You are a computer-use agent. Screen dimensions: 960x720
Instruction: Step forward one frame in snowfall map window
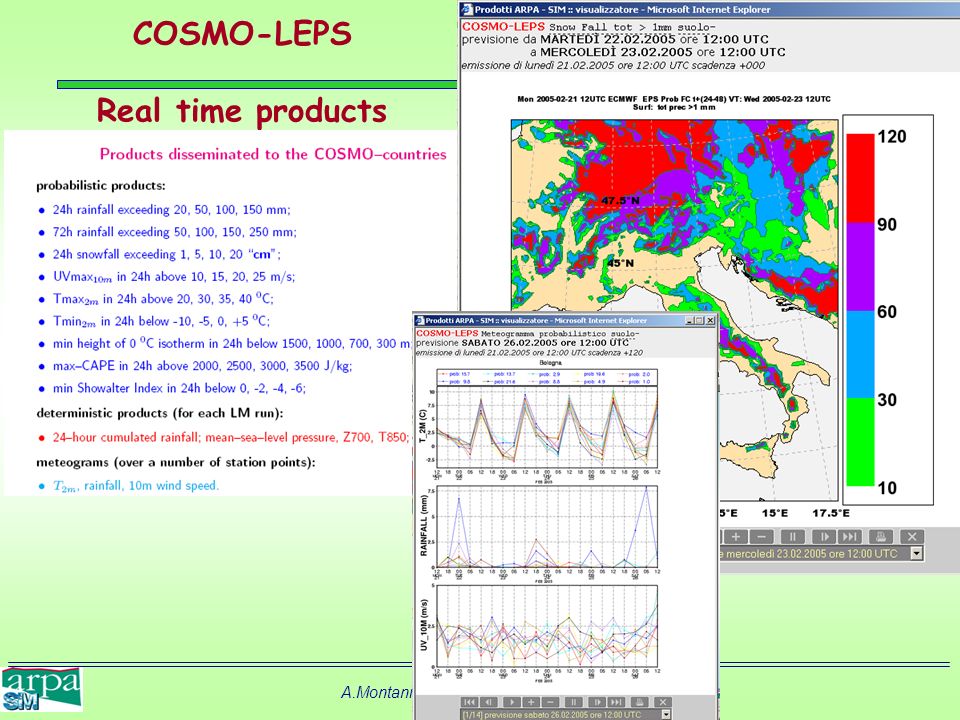click(x=824, y=537)
